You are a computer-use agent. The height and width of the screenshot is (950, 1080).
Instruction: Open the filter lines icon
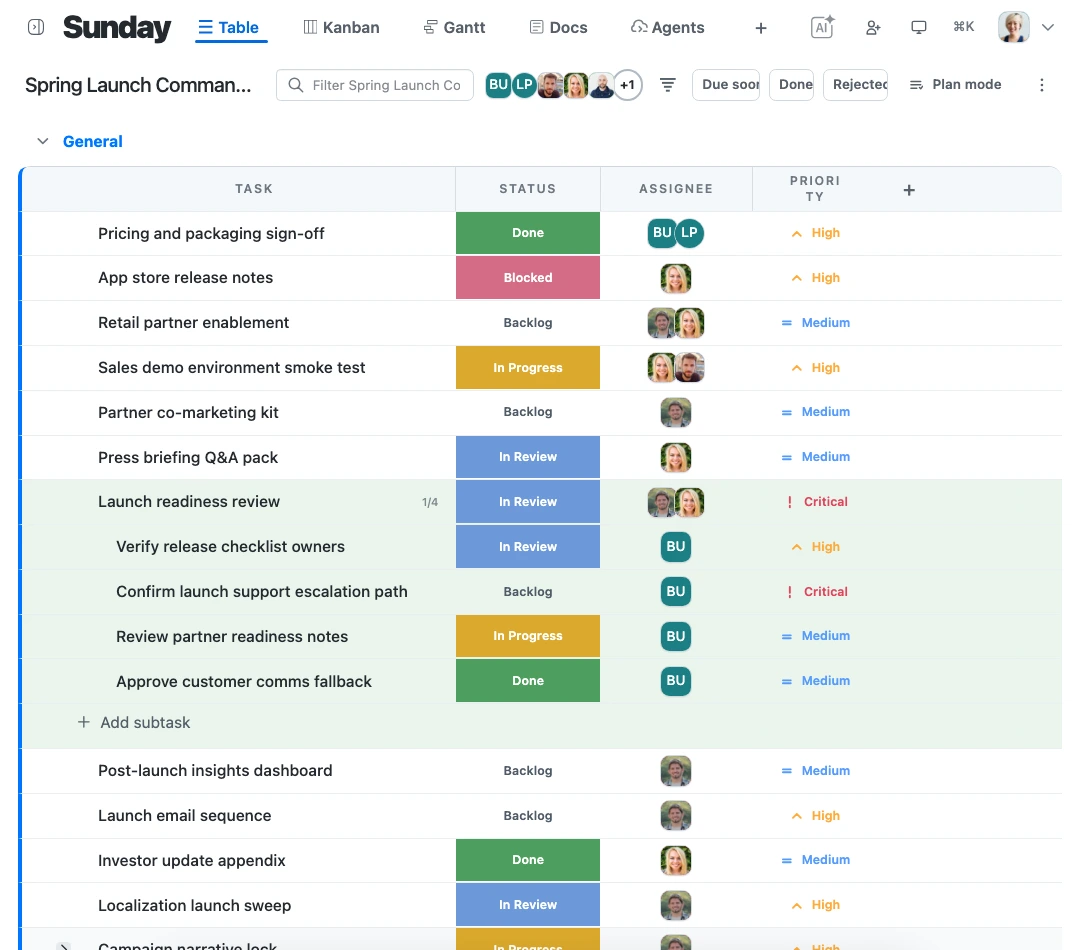[x=667, y=85]
